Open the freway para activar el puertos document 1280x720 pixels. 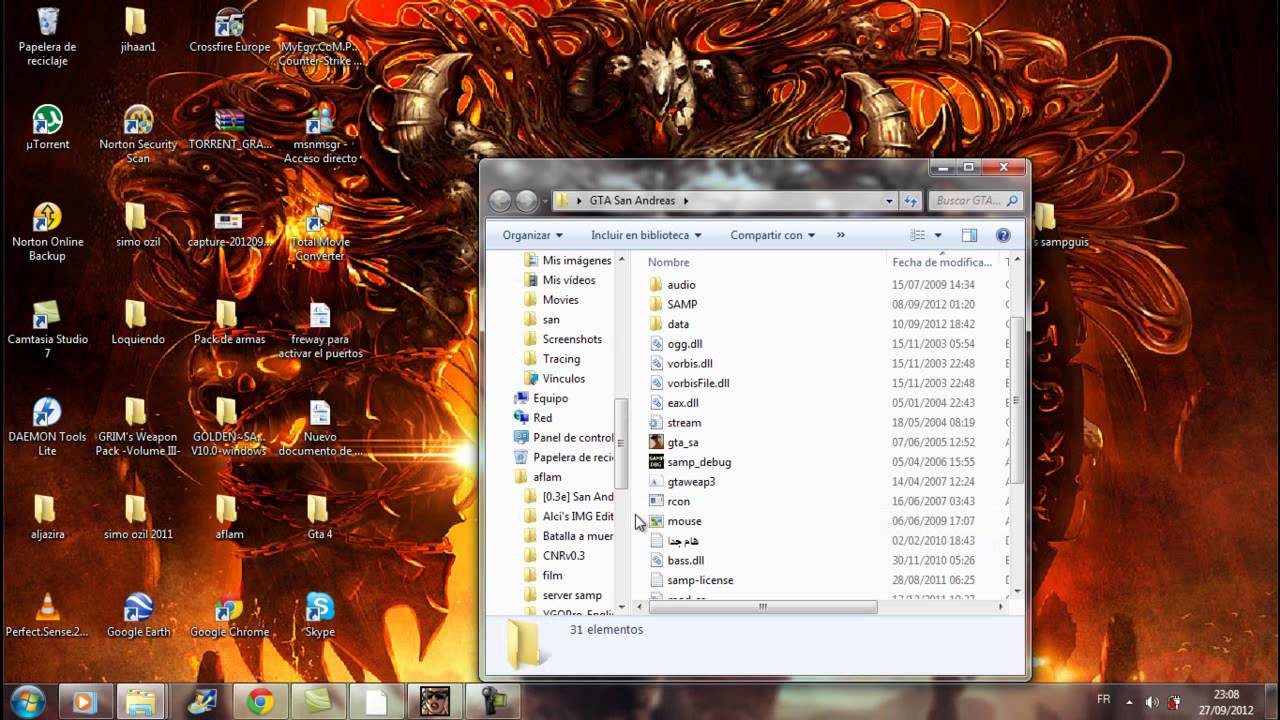(x=320, y=329)
